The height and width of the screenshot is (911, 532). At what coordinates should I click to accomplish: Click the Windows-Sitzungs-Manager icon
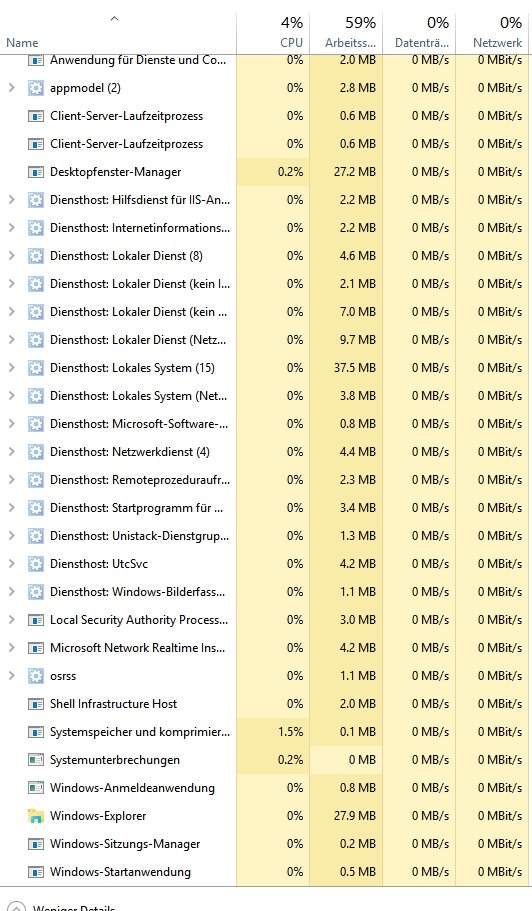pos(36,844)
